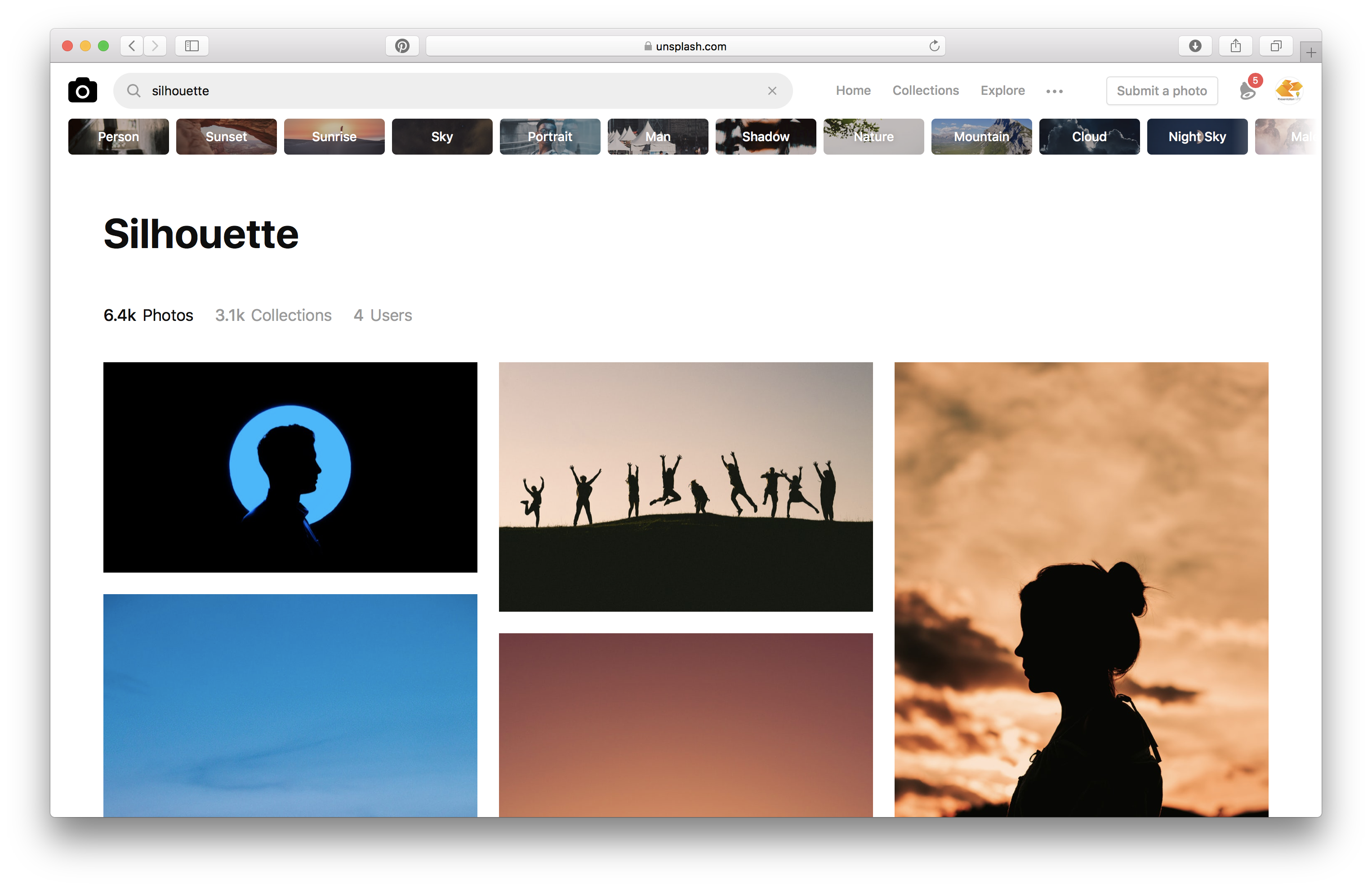Toggle the Safari sidebar icon

click(x=192, y=45)
